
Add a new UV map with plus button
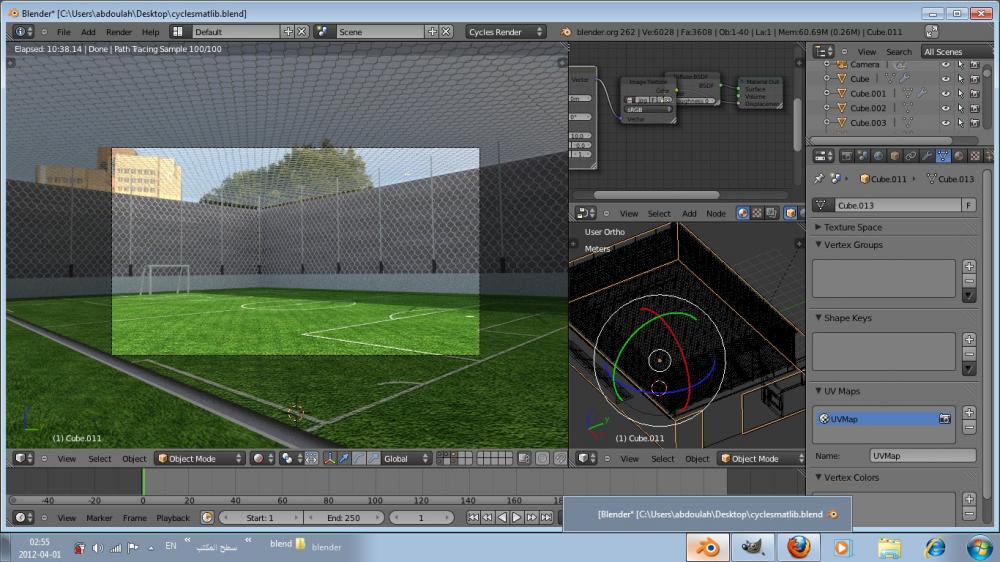tap(969, 412)
